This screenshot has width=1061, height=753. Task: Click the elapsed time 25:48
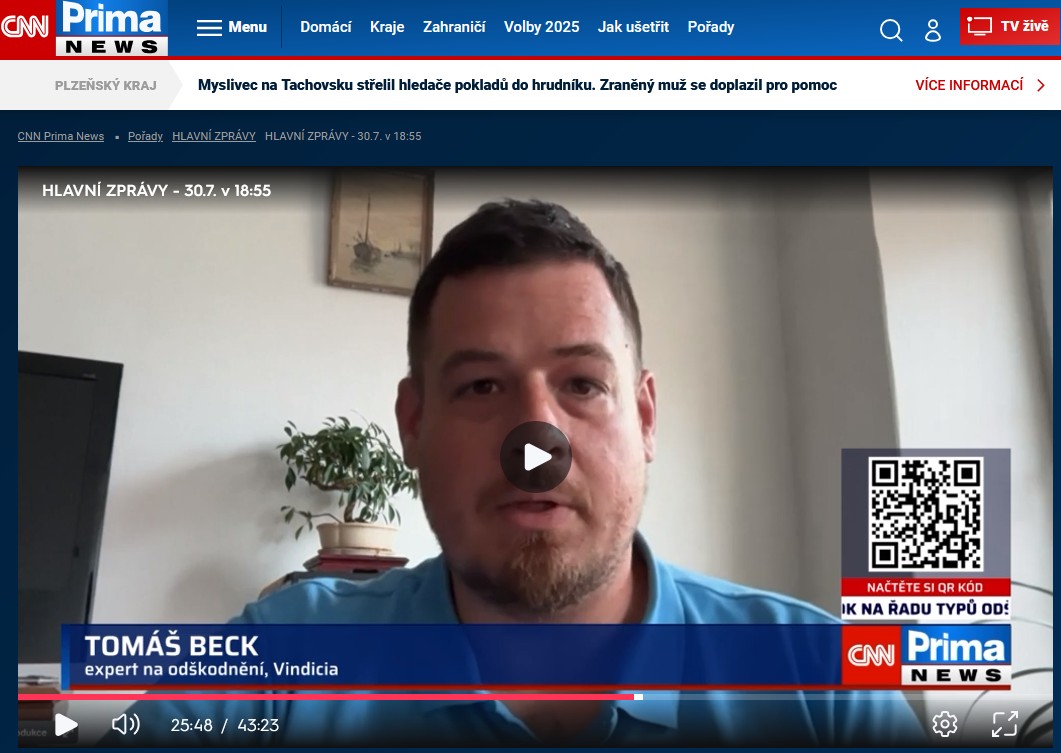[x=191, y=725]
